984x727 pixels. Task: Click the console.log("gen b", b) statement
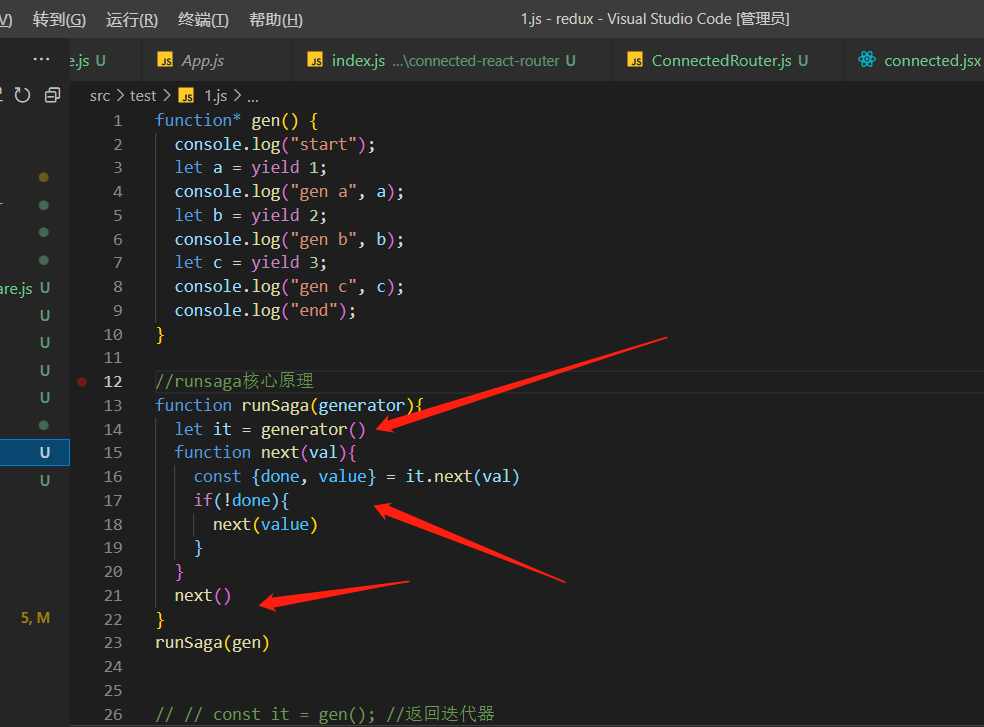[x=289, y=239]
